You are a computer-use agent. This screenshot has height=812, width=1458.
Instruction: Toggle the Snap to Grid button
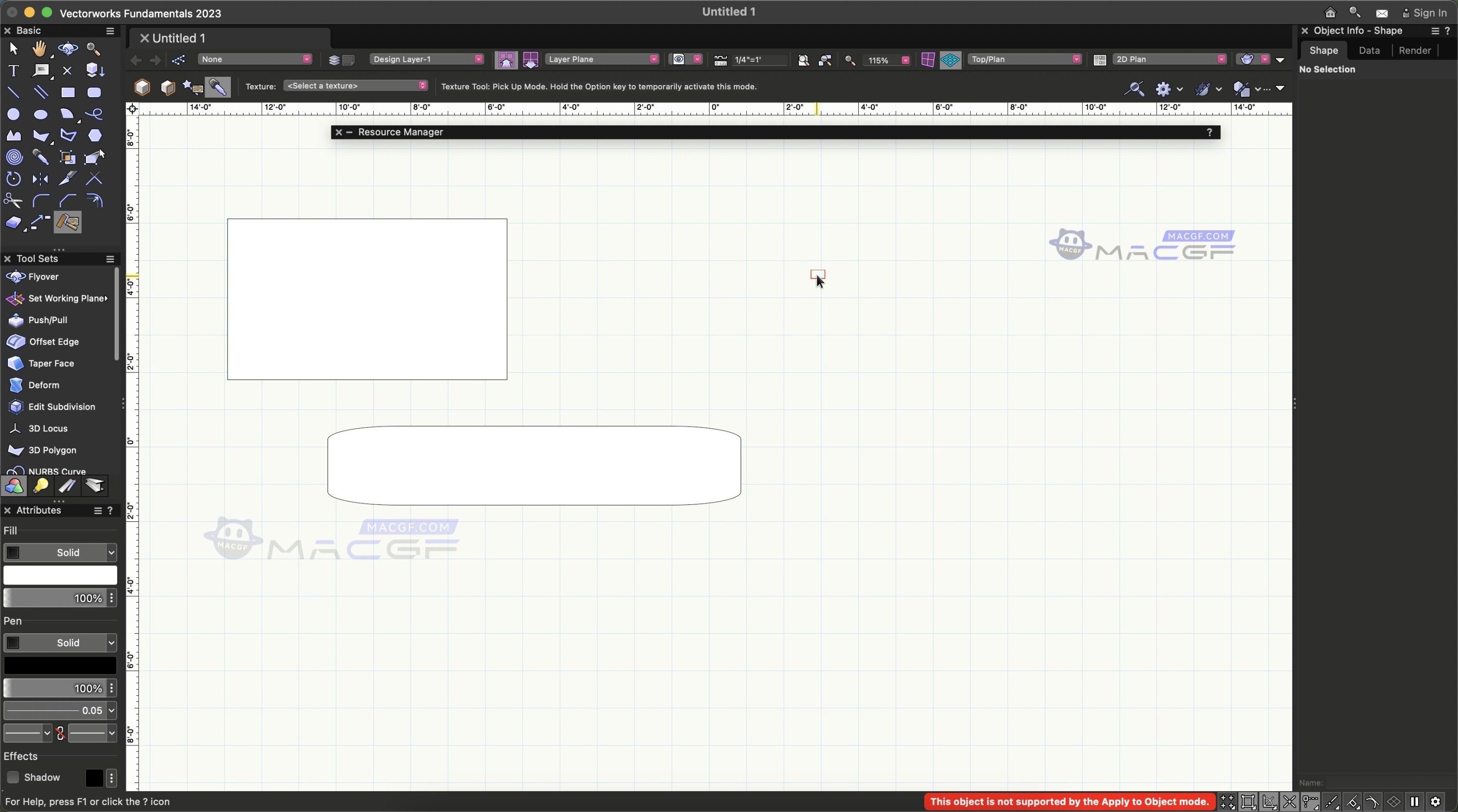(1227, 802)
